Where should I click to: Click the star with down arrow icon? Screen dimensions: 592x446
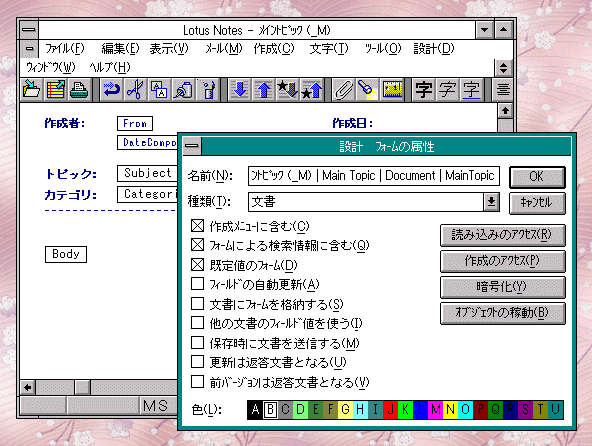point(287,90)
